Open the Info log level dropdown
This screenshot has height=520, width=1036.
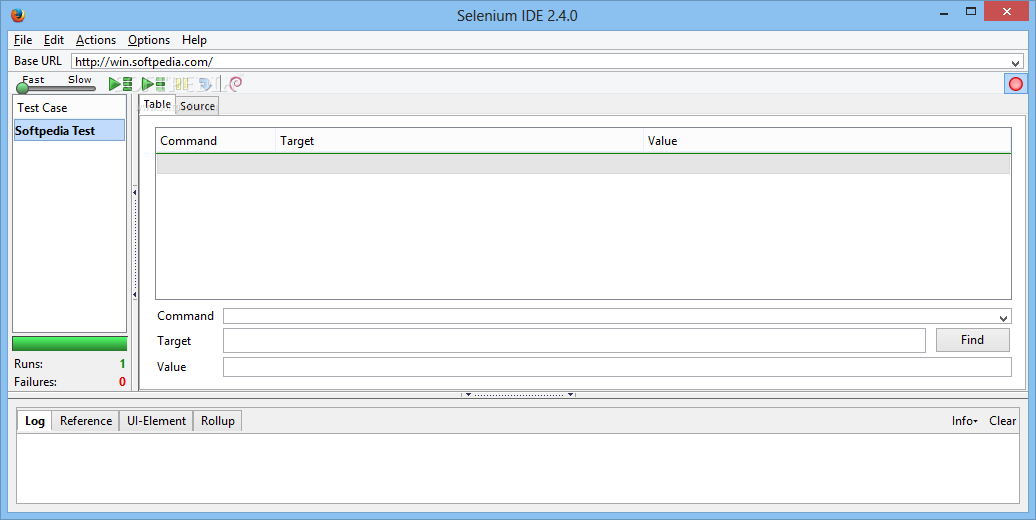(965, 421)
